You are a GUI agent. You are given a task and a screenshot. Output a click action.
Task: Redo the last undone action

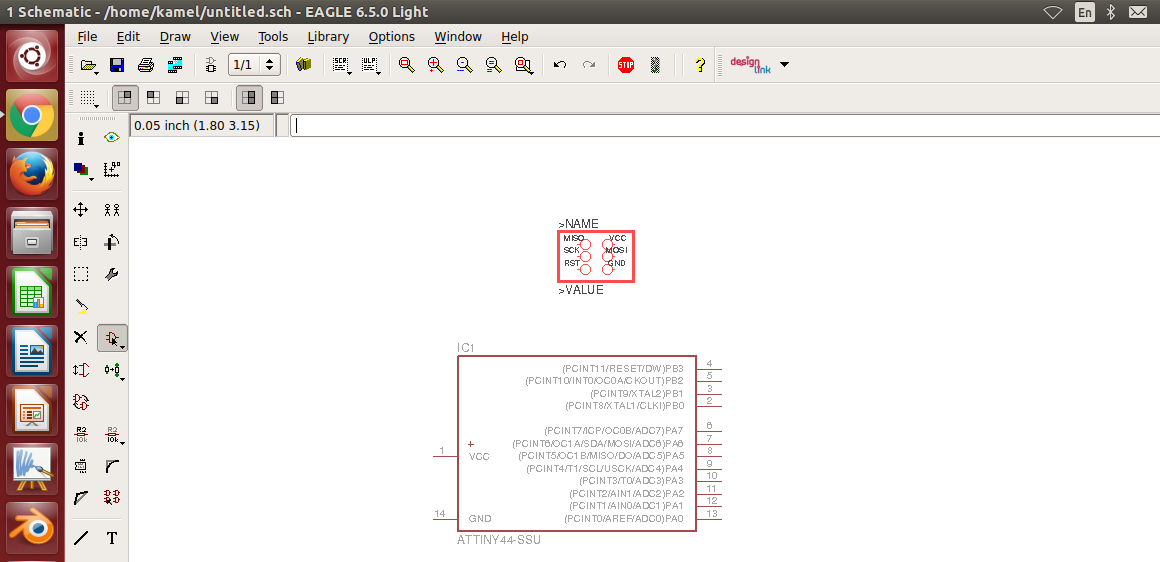click(x=589, y=65)
